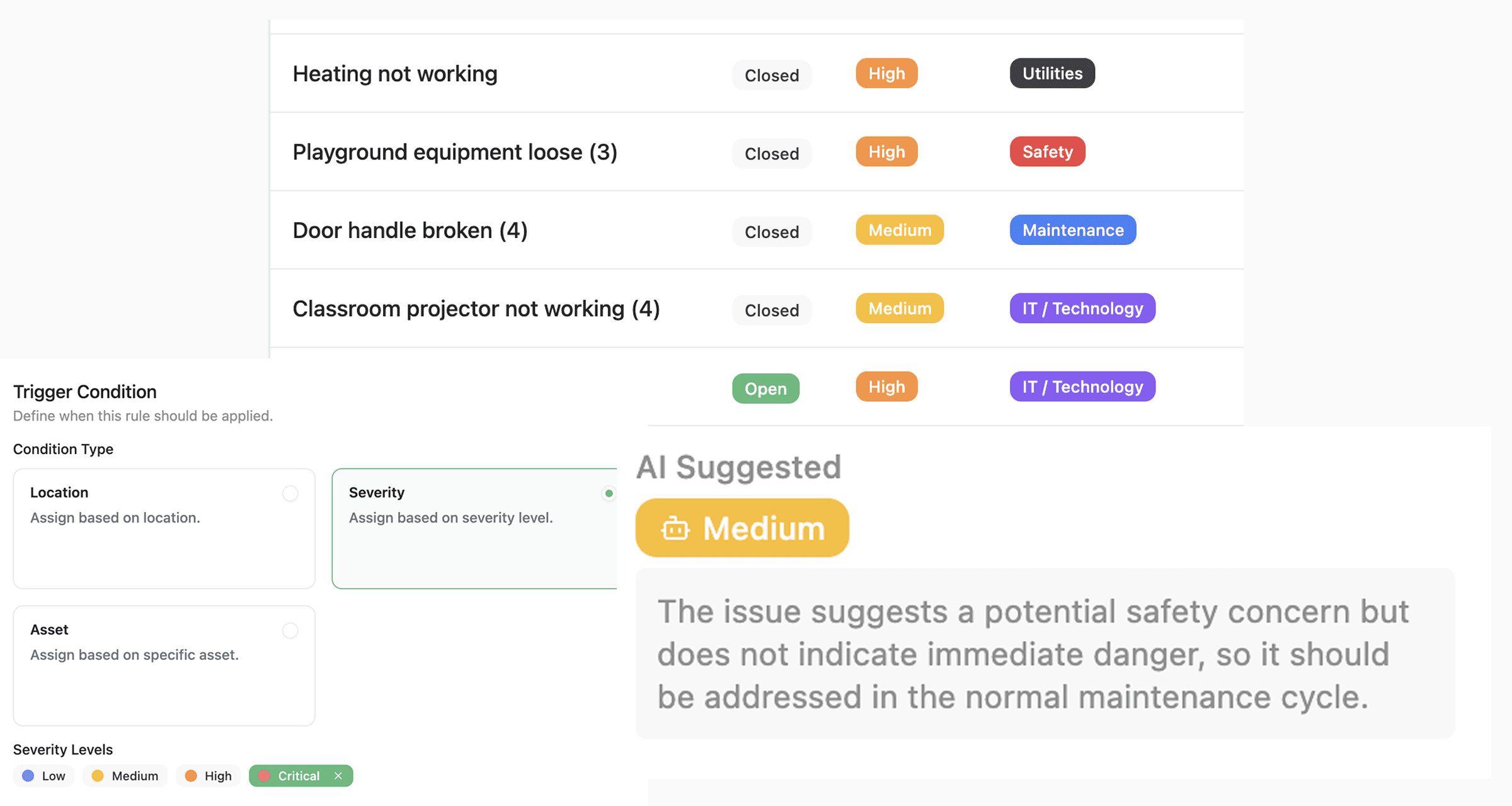
Task: Click the AI Suggested Medium badge
Action: coord(742,528)
